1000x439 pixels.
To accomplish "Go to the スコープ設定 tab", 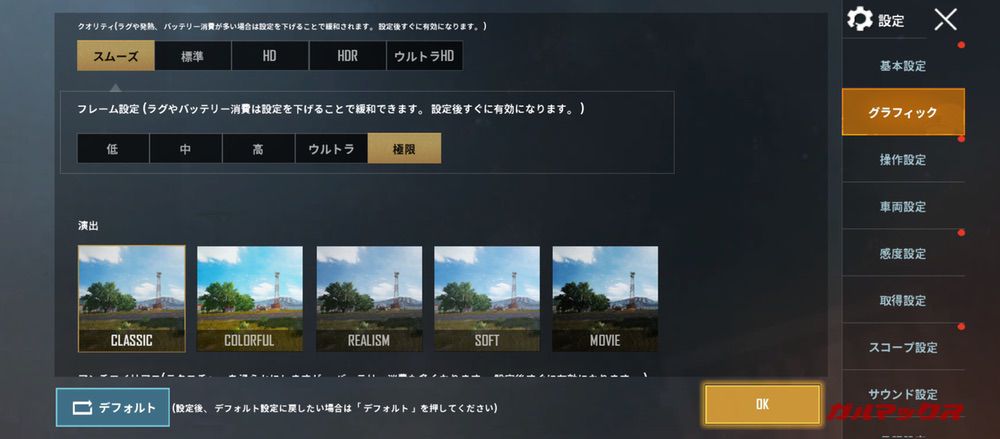I will click(903, 347).
